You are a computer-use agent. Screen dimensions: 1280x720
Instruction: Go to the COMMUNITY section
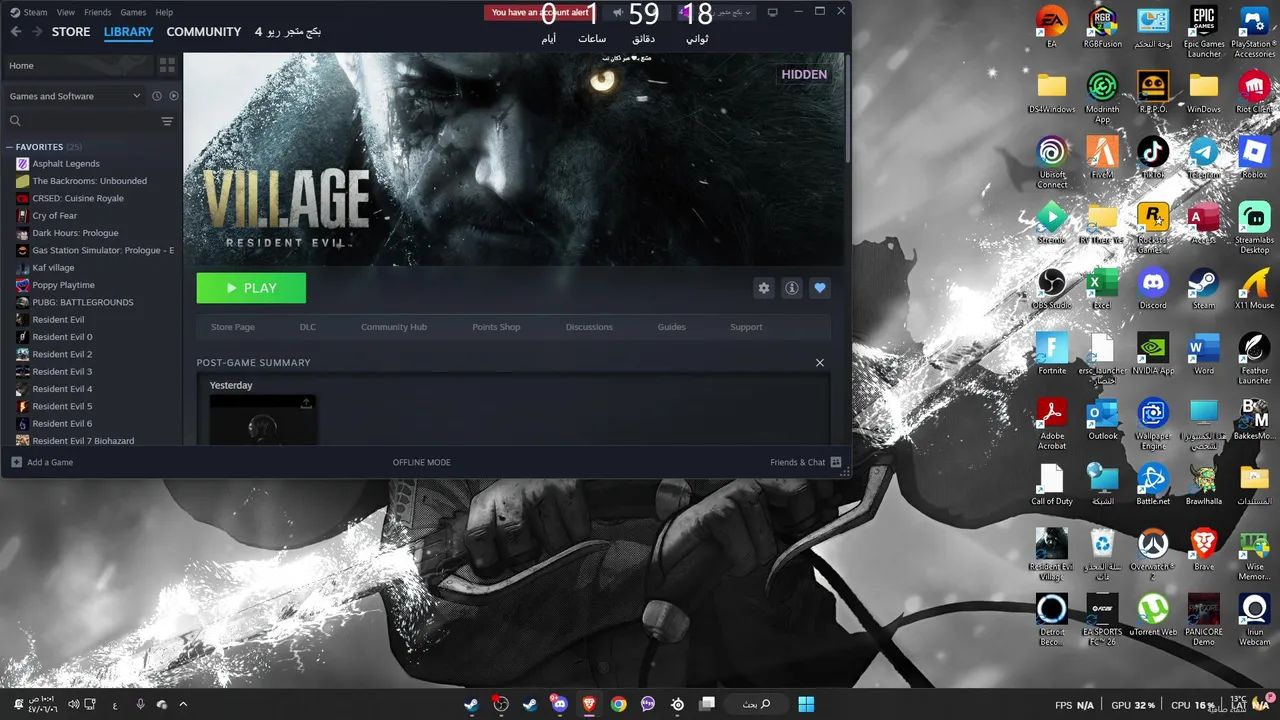[204, 32]
